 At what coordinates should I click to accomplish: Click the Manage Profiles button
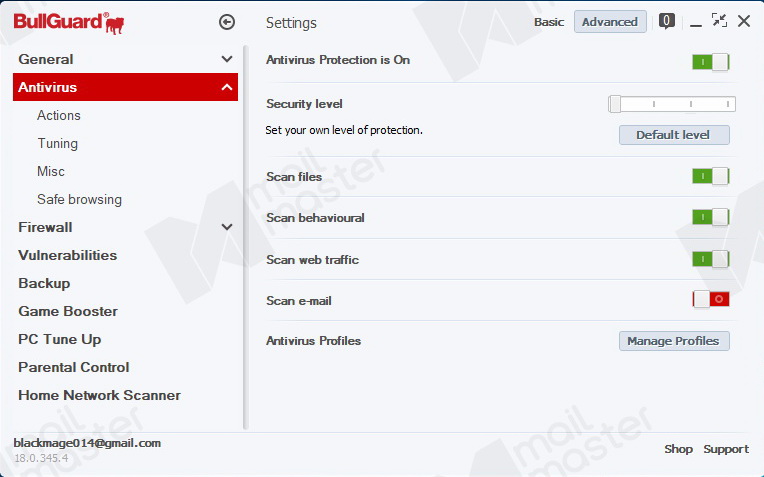click(x=674, y=341)
